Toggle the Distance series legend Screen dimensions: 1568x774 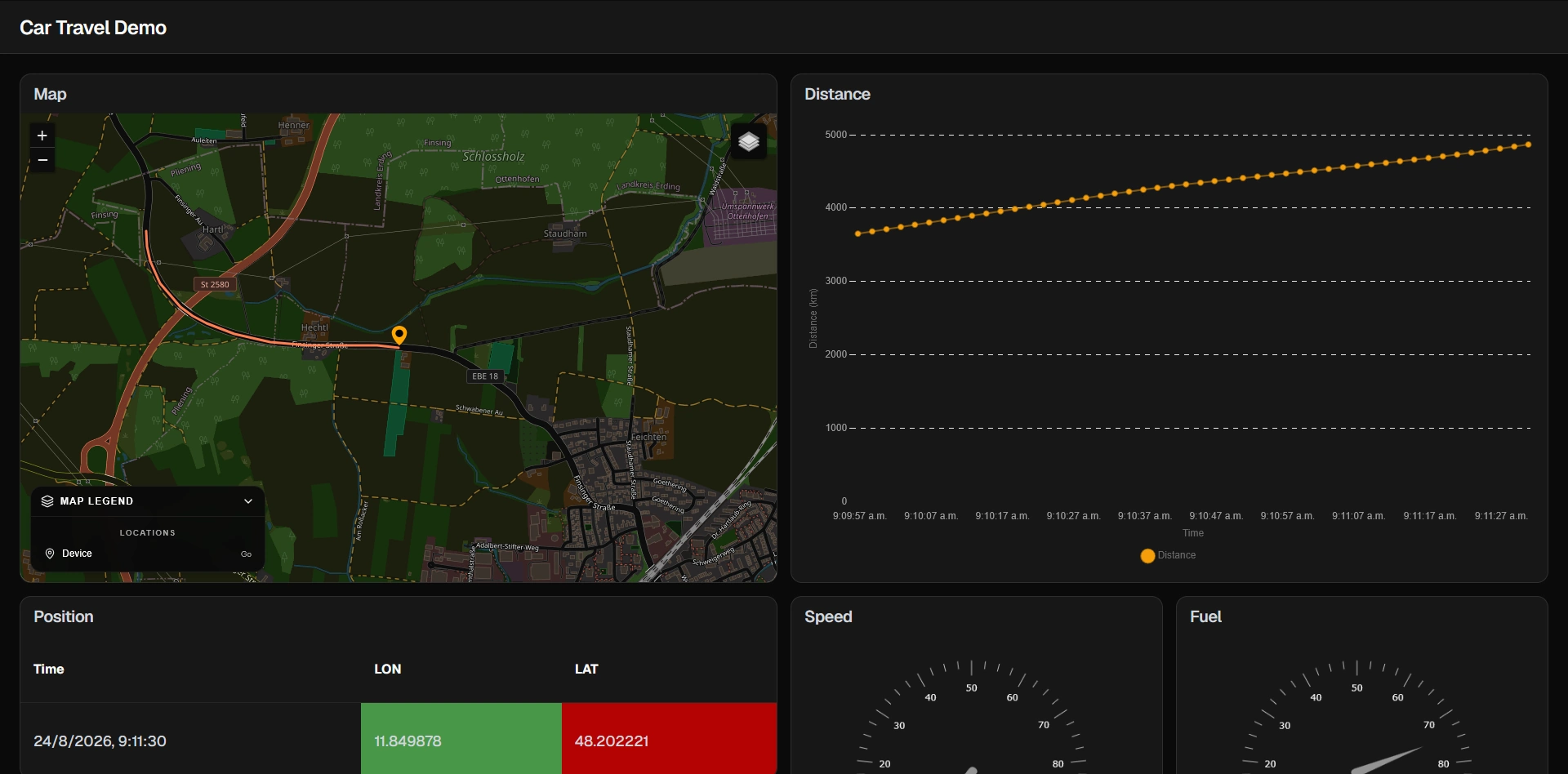(1169, 555)
